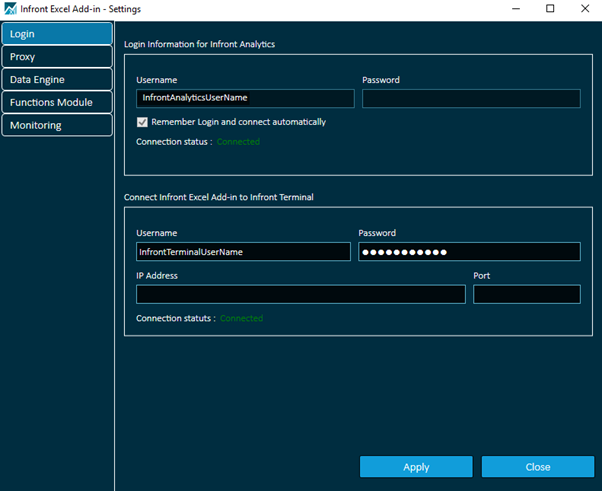Click the Analytics Connected status text
This screenshot has height=491, width=602.
(238, 142)
